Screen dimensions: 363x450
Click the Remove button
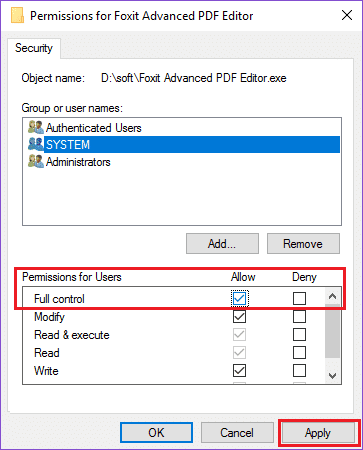[303, 244]
